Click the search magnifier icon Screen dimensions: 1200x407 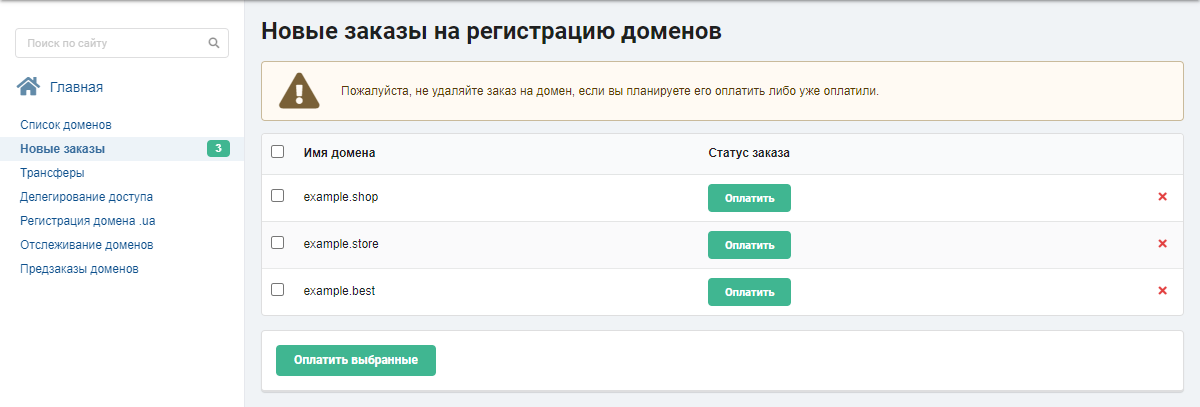(x=213, y=44)
